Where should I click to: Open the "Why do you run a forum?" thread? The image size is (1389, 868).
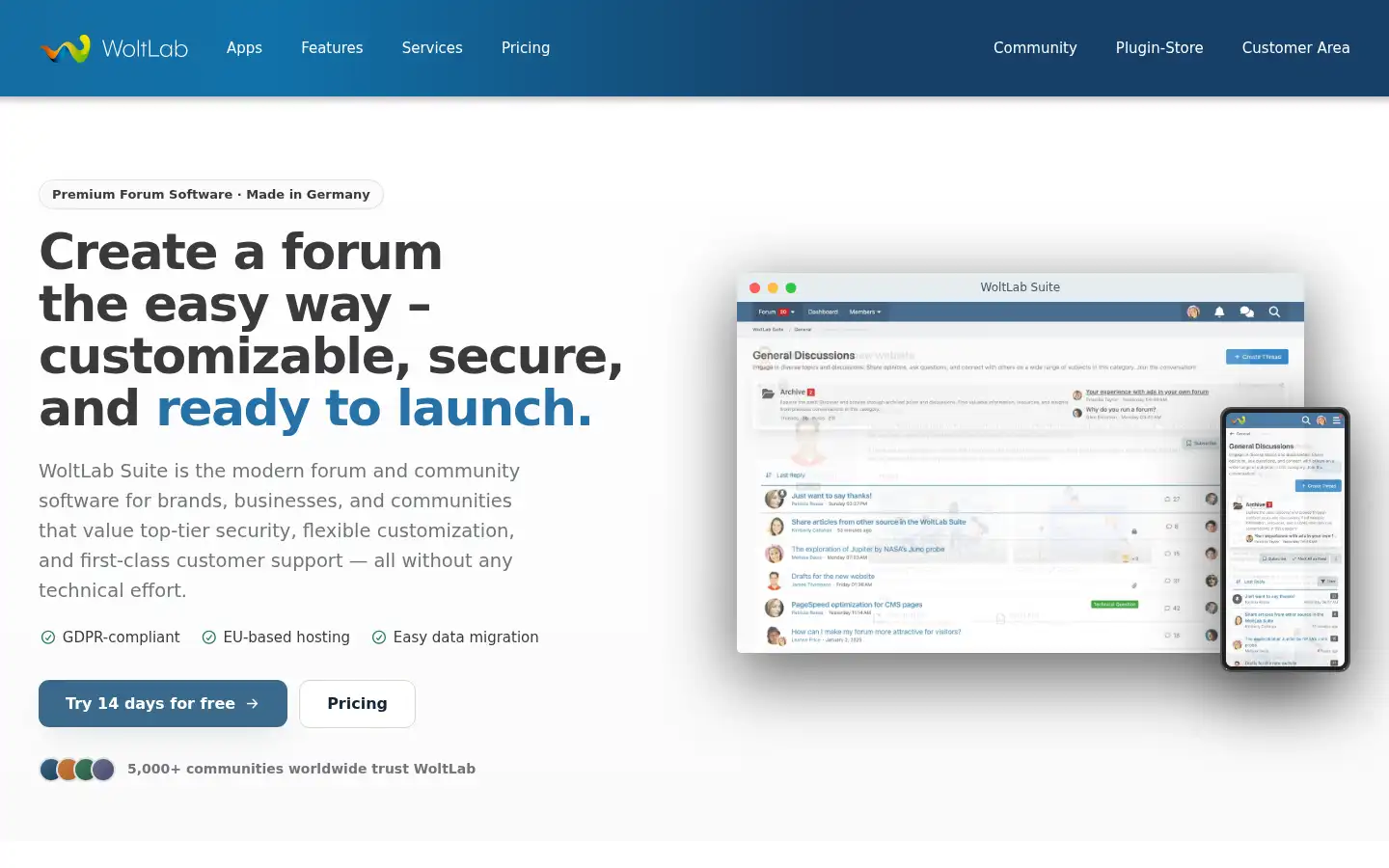(x=1121, y=409)
